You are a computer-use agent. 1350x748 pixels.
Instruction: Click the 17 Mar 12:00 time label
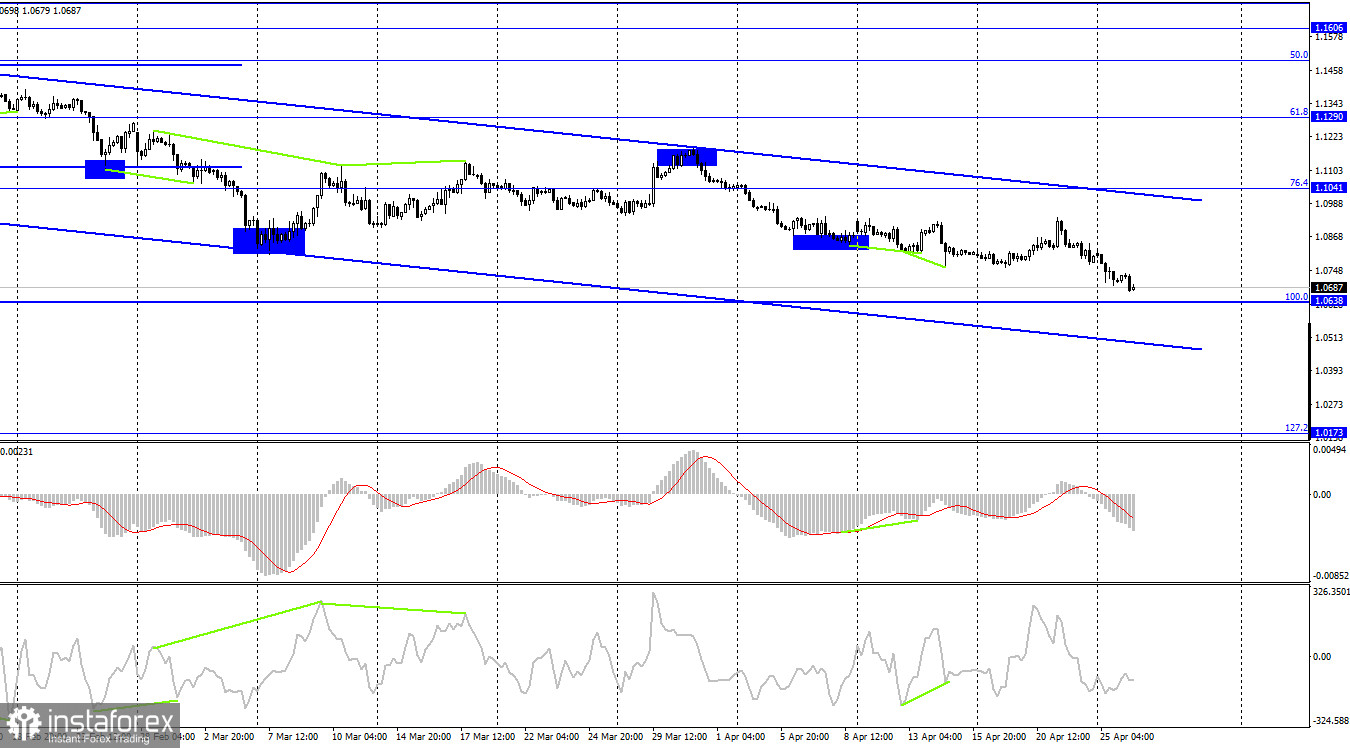[486, 737]
